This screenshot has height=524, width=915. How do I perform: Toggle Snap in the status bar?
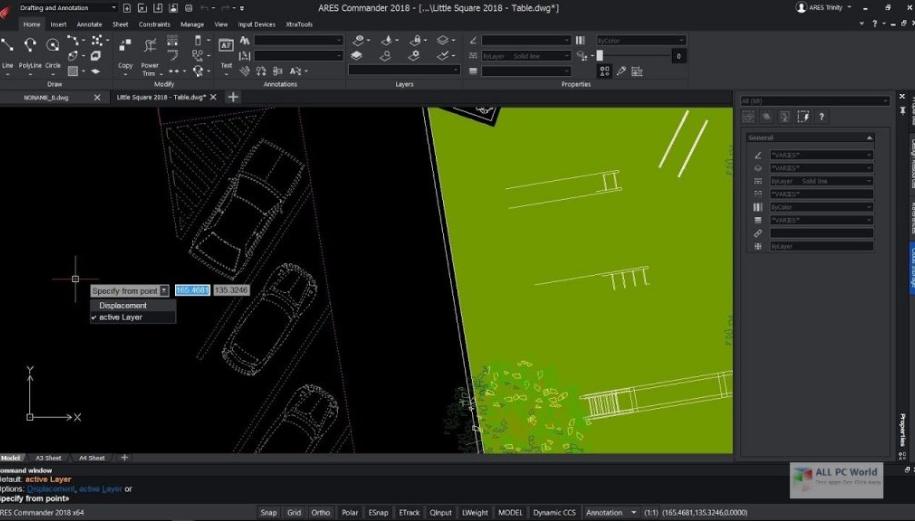(x=268, y=512)
